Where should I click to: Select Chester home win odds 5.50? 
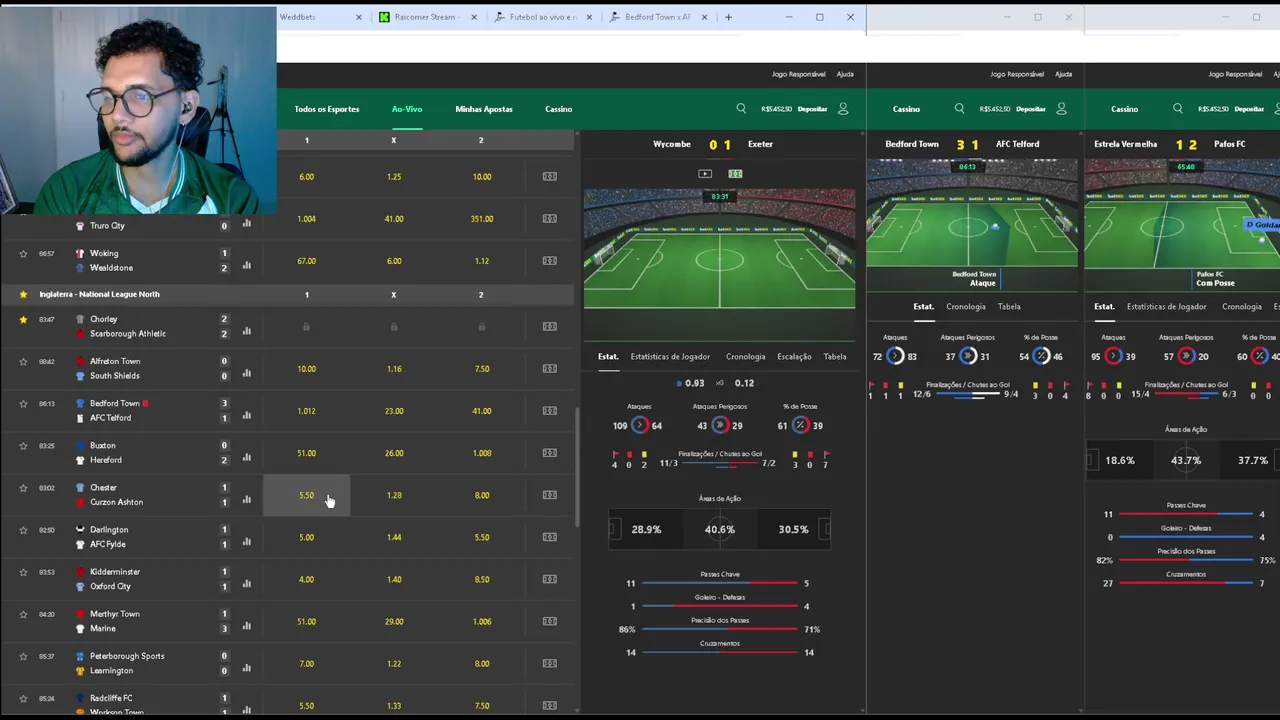(306, 495)
